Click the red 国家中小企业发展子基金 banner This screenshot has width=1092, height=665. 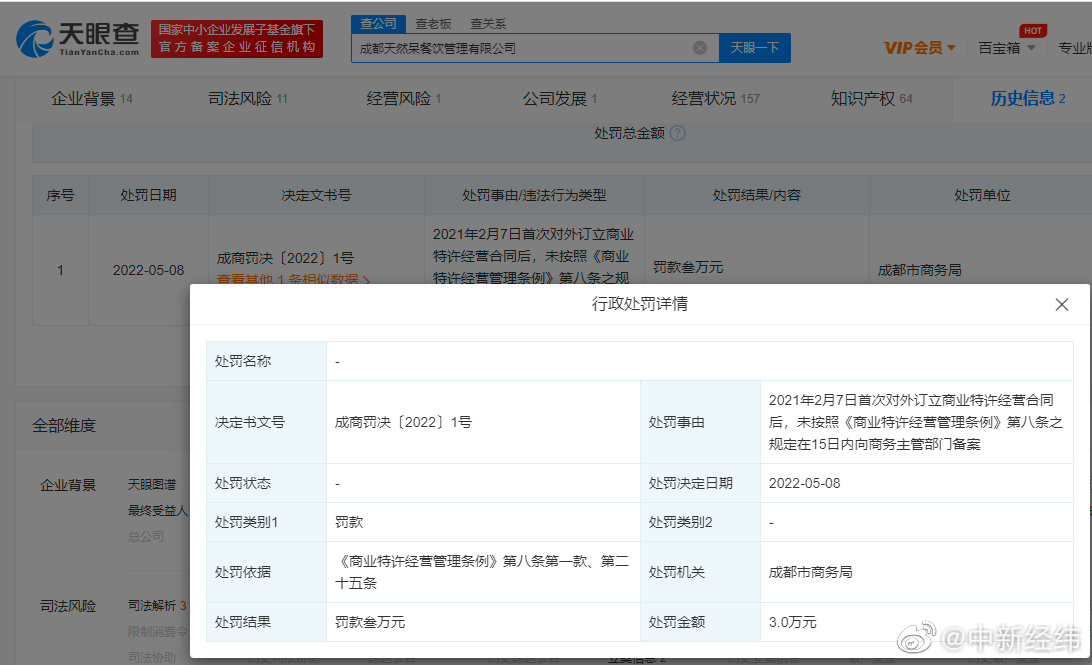(x=237, y=39)
